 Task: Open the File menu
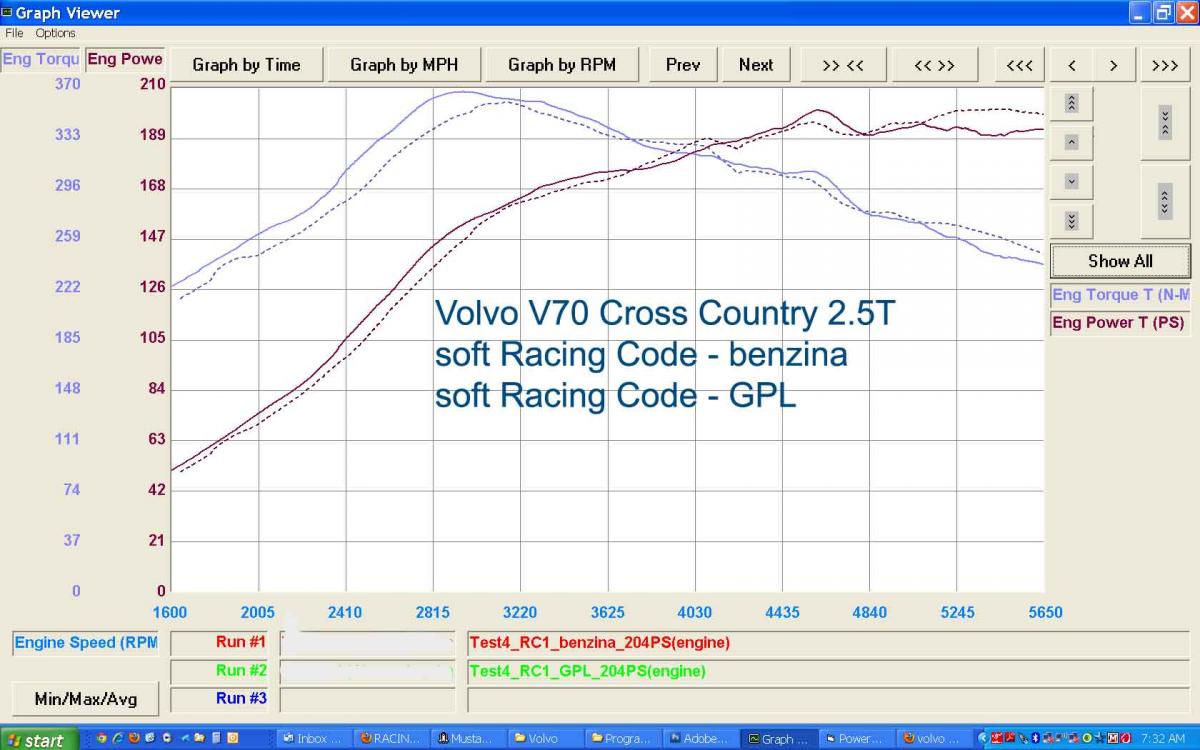14,33
